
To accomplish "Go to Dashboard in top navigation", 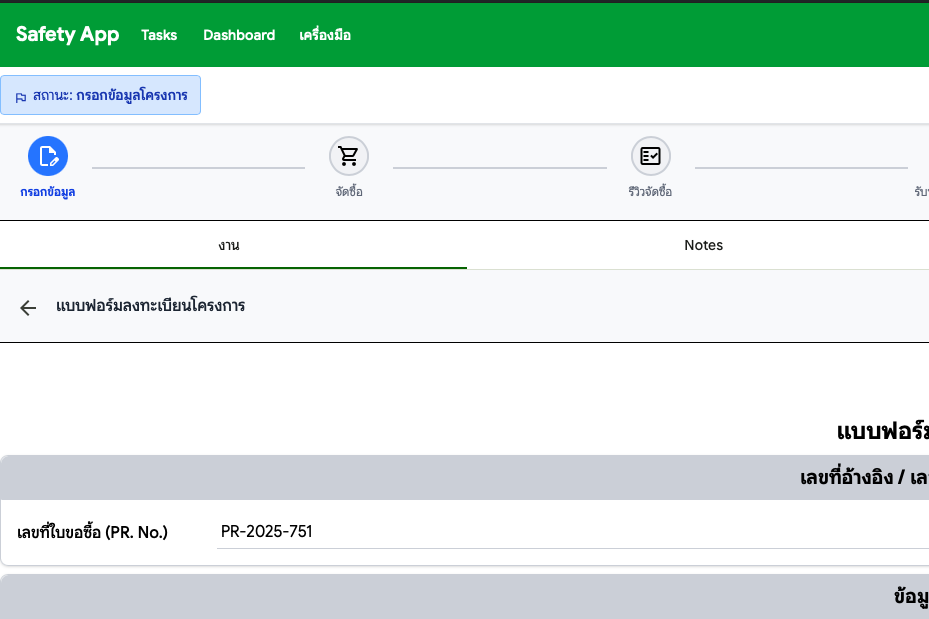I will (239, 35).
